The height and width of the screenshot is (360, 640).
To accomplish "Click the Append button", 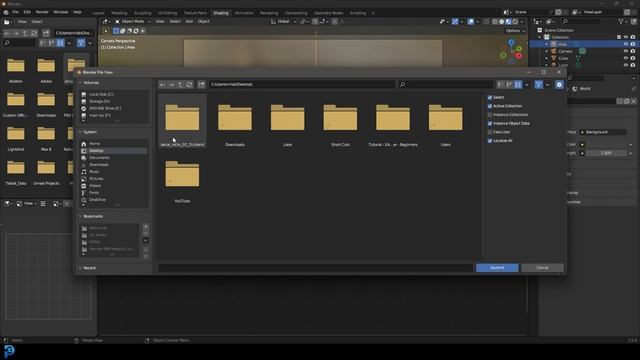I will [x=497, y=268].
